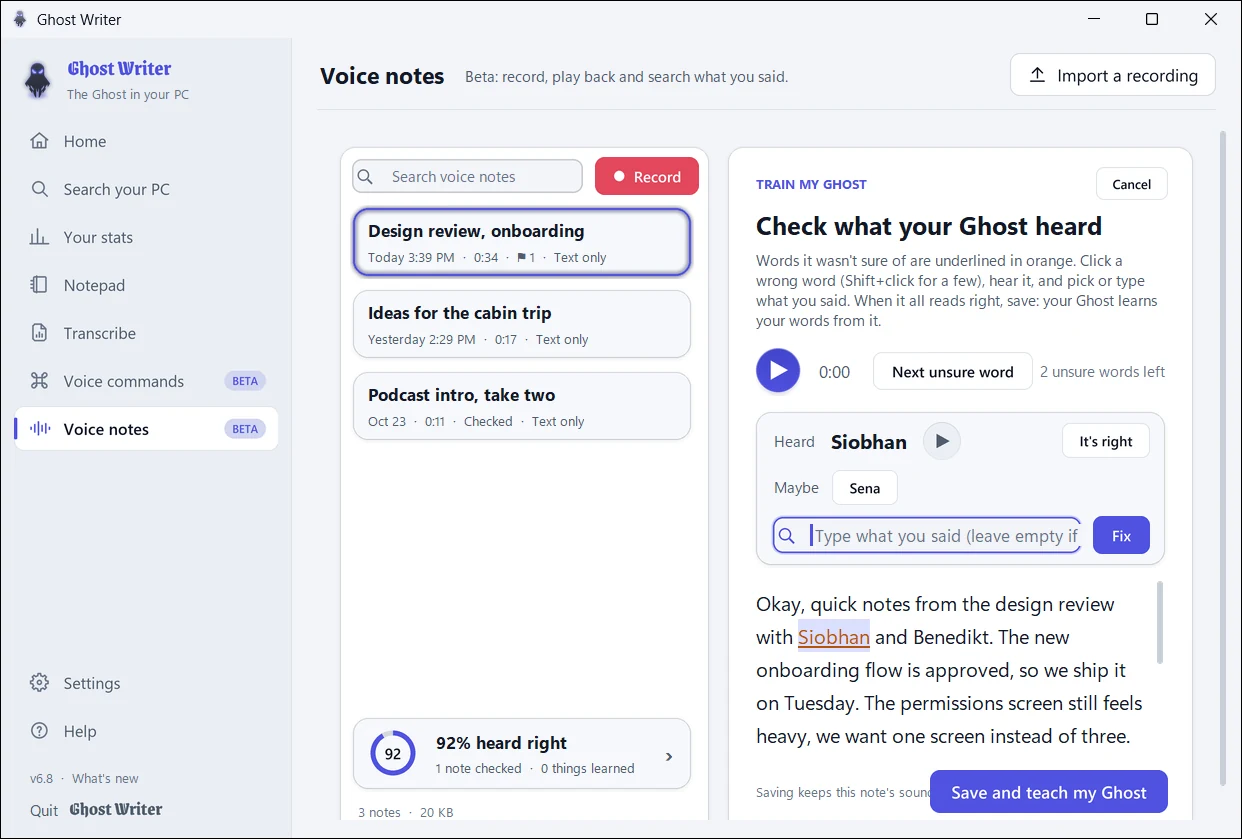
Task: Choose the suggested word Sena
Action: [864, 488]
